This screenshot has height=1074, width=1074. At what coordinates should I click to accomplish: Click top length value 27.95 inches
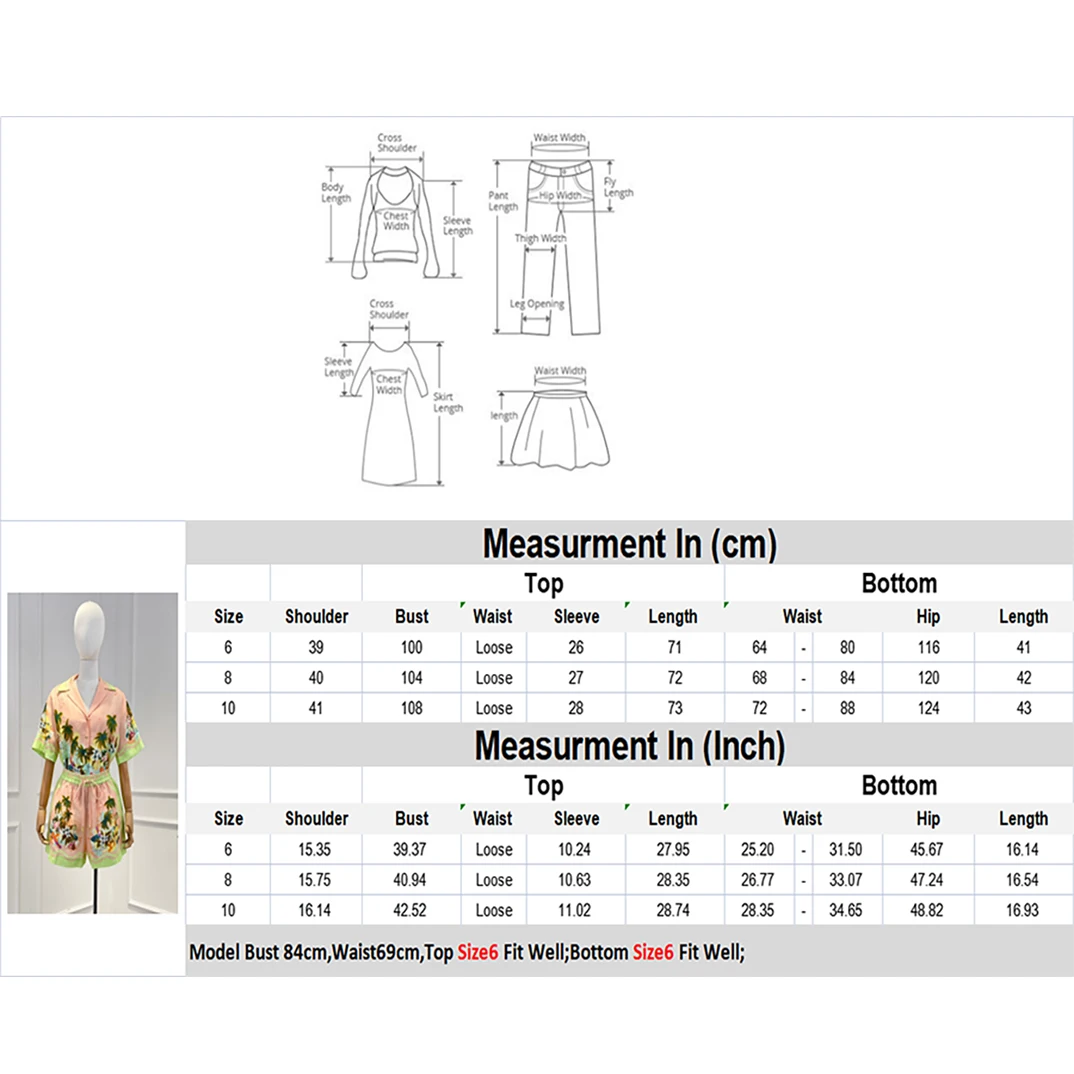(x=673, y=849)
